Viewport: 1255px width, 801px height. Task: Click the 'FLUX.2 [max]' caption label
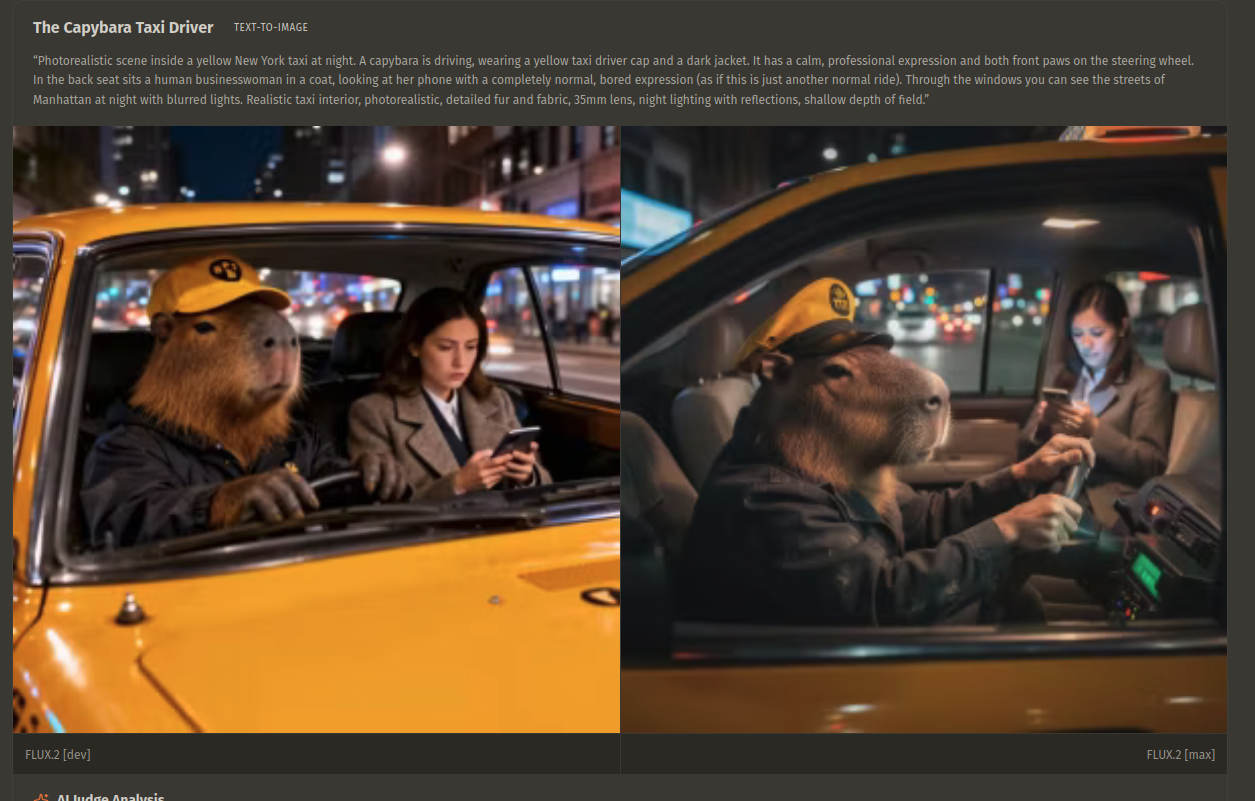click(x=1181, y=754)
